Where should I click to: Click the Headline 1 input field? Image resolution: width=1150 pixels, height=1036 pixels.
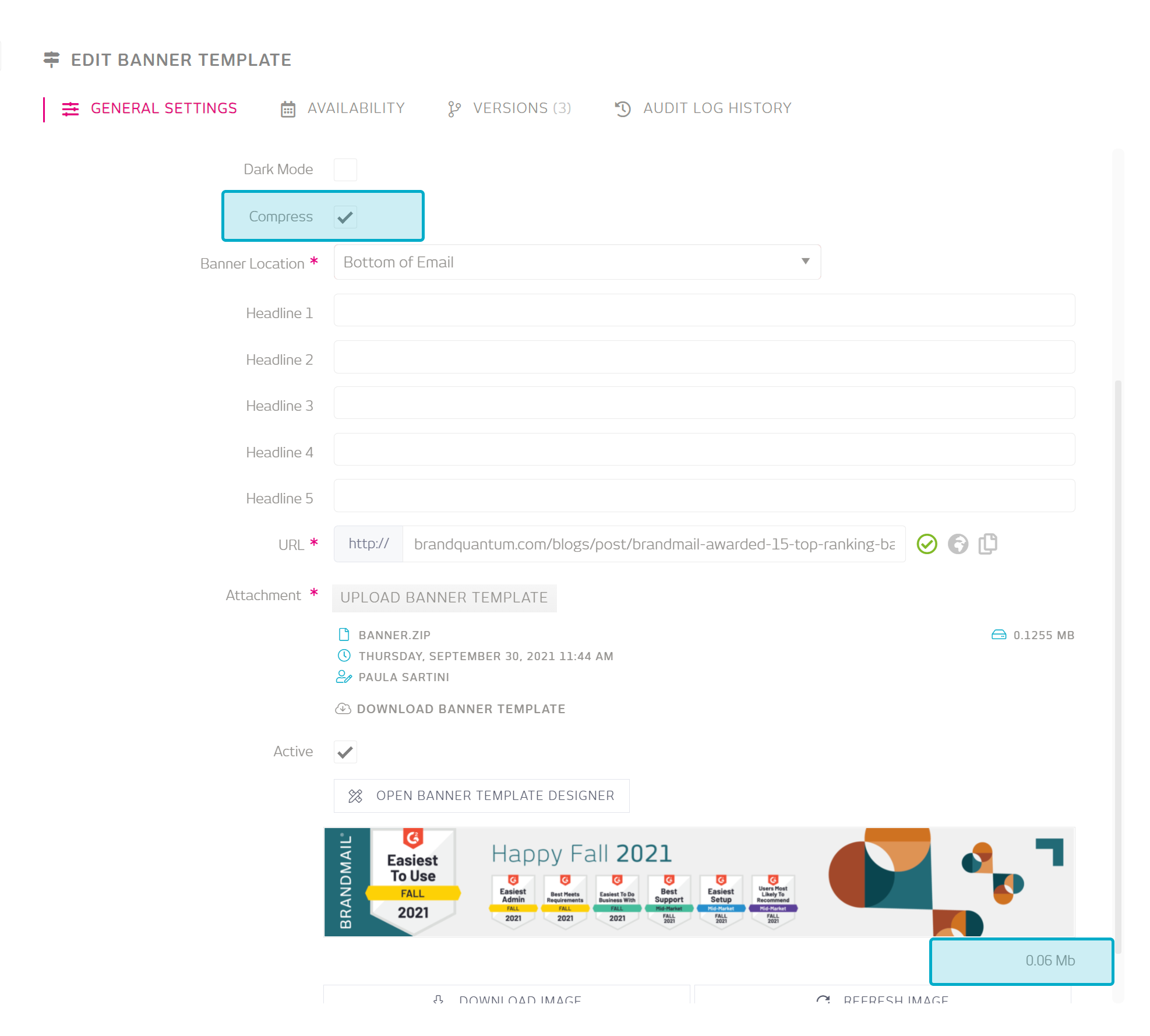click(x=704, y=312)
